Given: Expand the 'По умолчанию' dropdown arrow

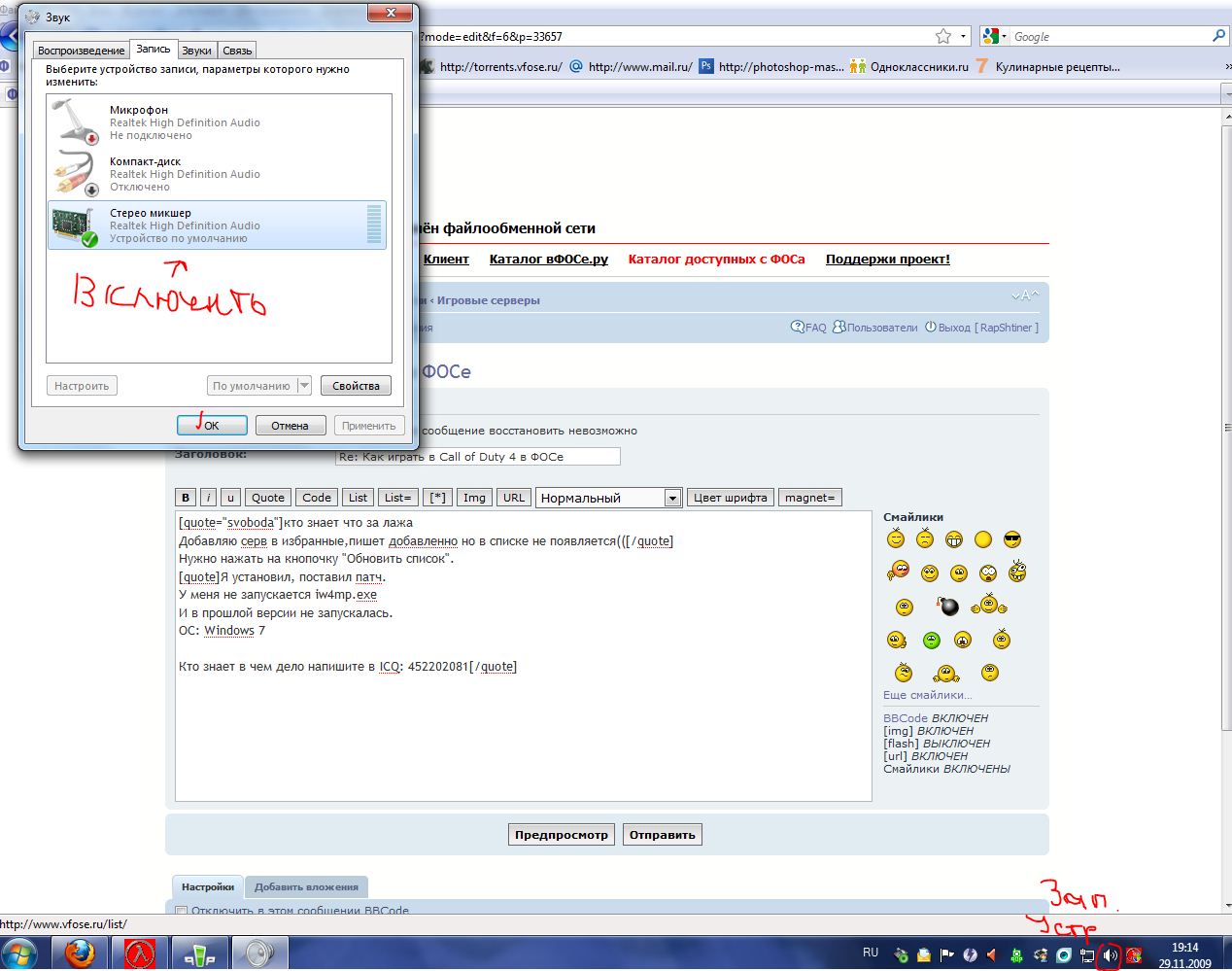Looking at the screenshot, I should (303, 386).
